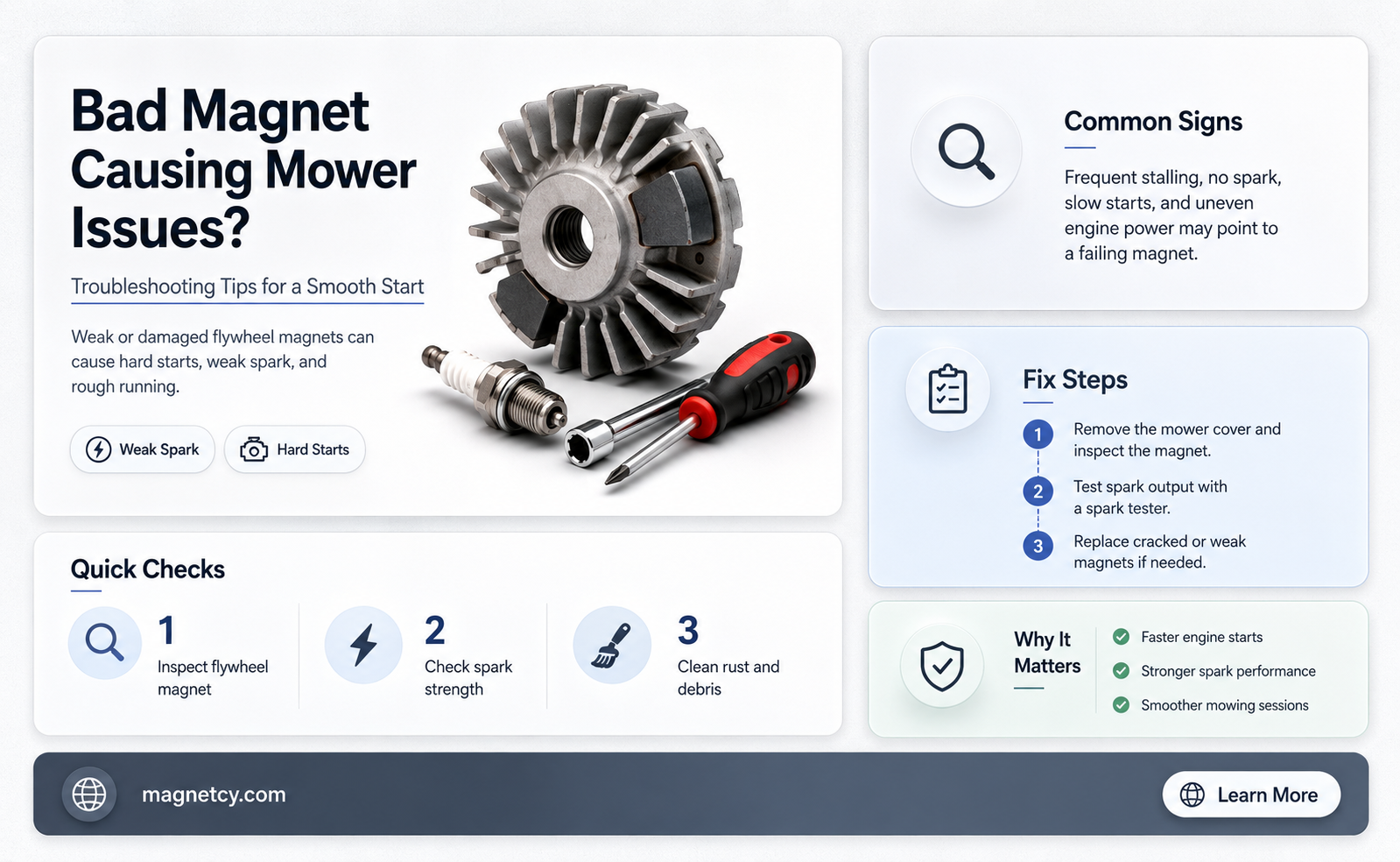The image size is (1400, 862).
Task: Click the lightning icon for Check spark strength
Action: pos(363,645)
